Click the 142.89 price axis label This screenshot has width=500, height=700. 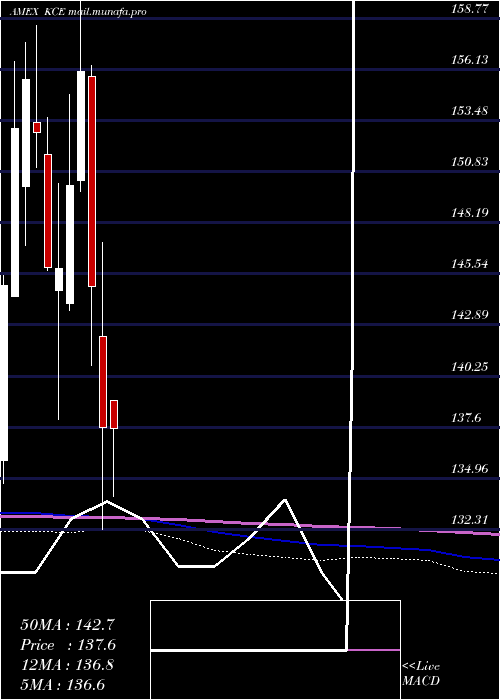coord(470,315)
